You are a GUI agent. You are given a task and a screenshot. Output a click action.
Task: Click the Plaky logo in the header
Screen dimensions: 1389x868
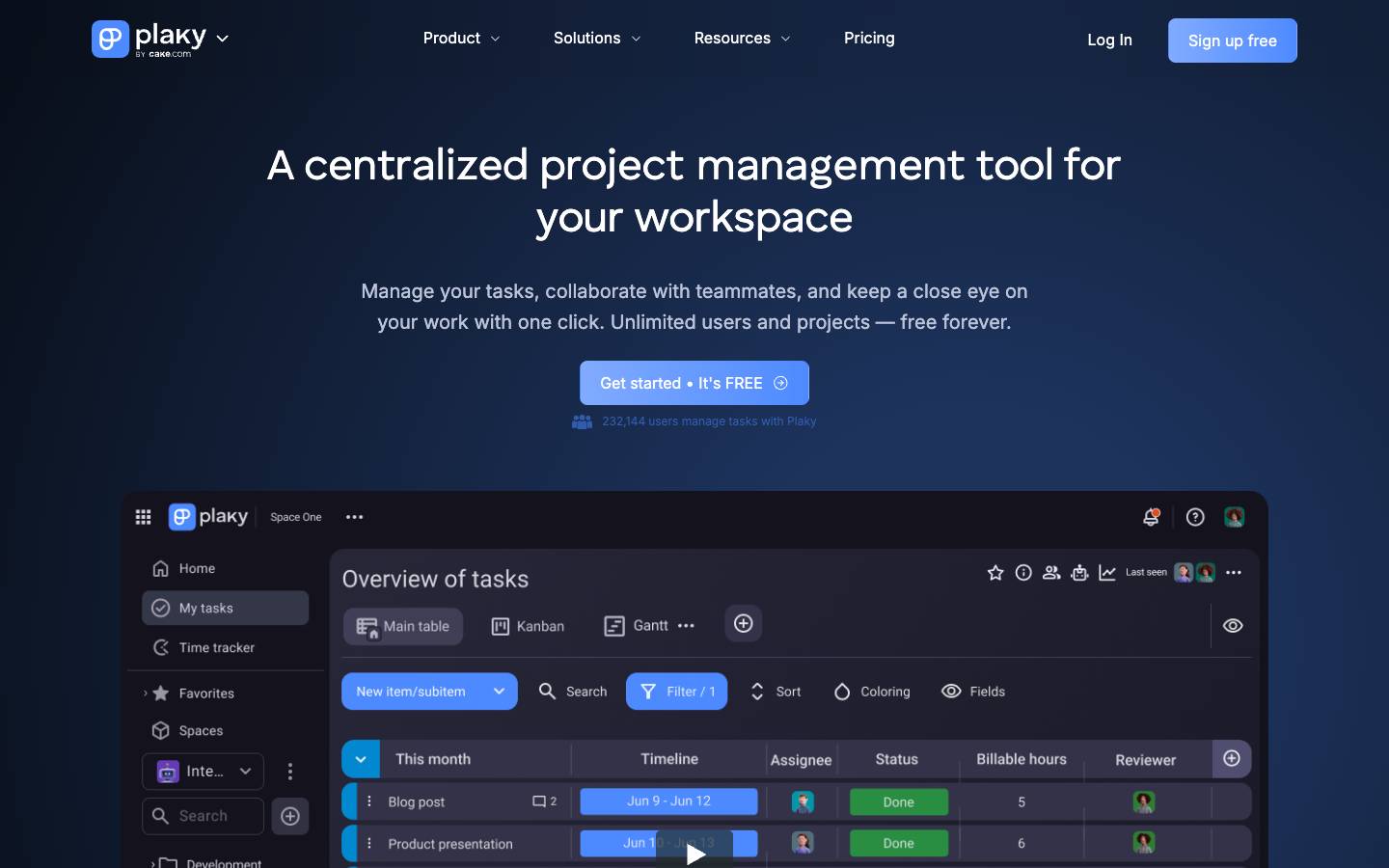pos(150,39)
